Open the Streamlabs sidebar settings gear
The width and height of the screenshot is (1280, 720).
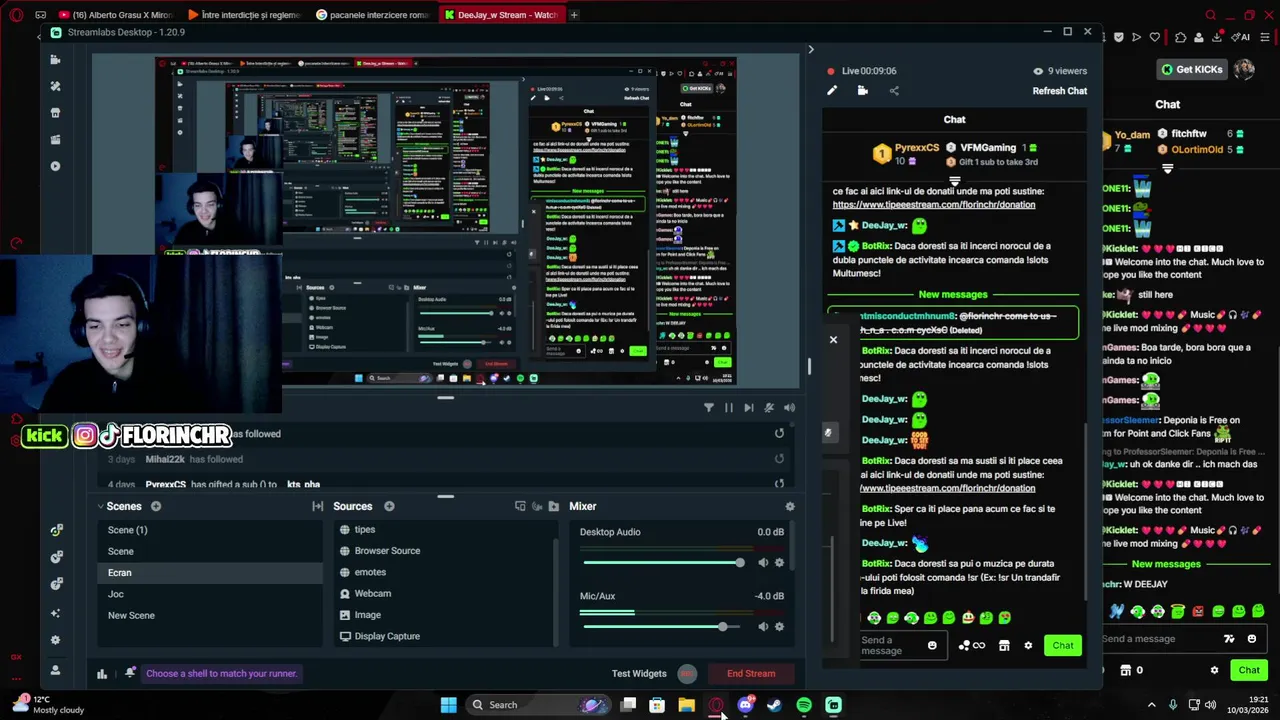[55, 640]
